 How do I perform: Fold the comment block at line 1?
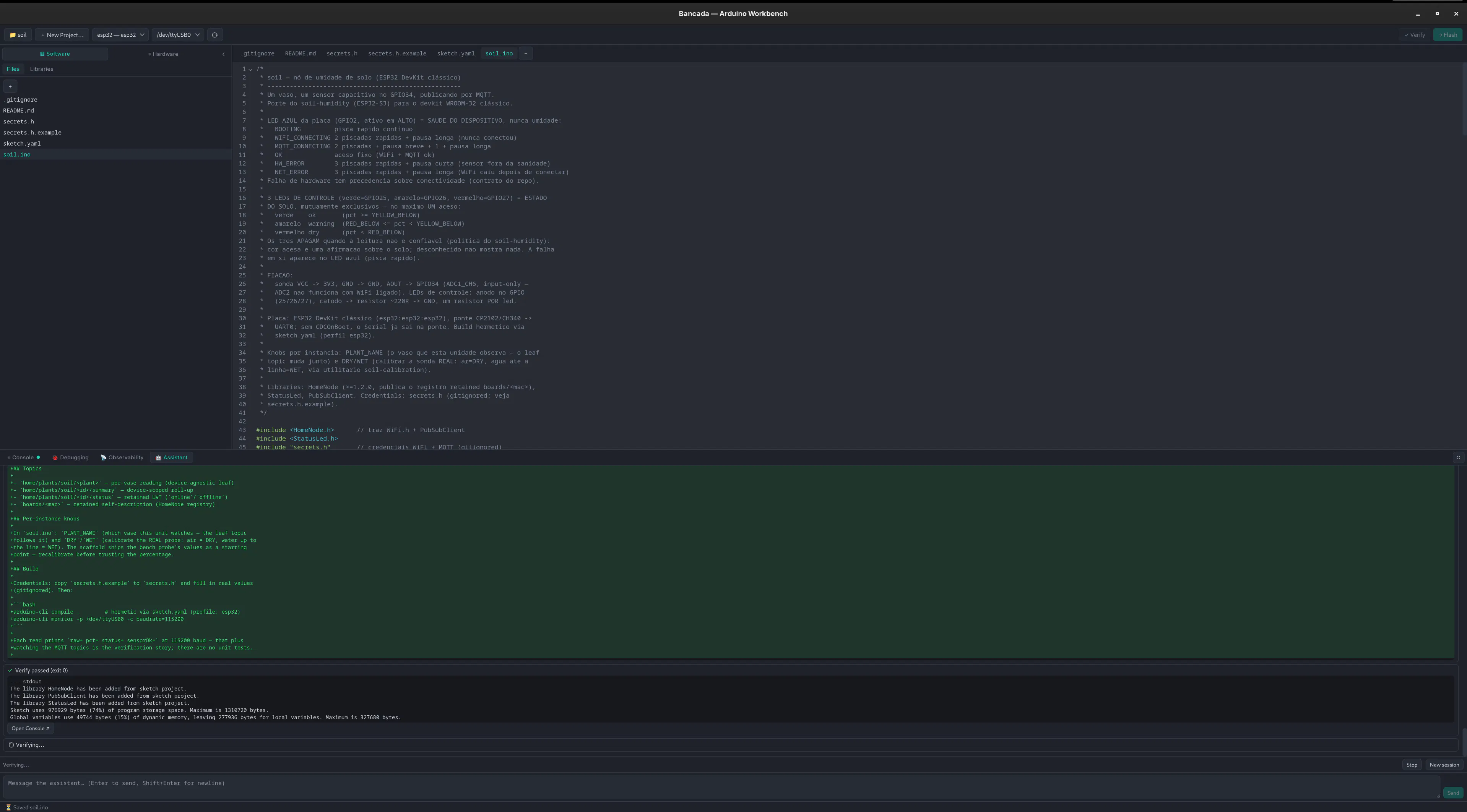click(x=250, y=70)
